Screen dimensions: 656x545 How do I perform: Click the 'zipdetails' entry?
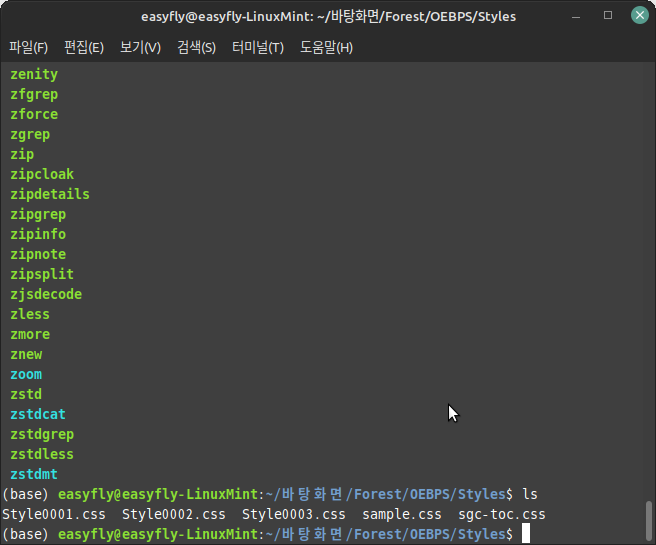(x=50, y=194)
